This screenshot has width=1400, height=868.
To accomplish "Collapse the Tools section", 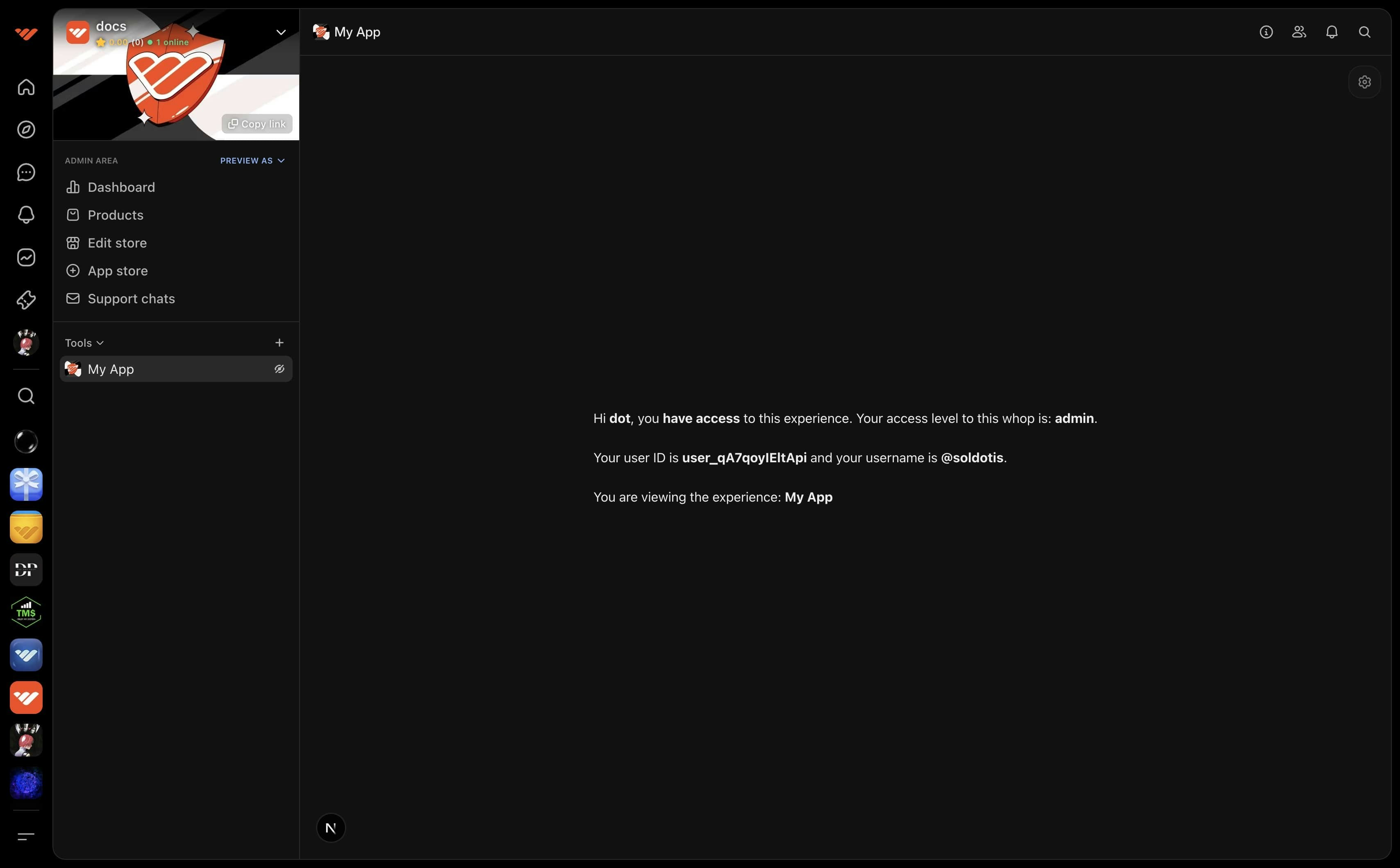I will pos(84,343).
